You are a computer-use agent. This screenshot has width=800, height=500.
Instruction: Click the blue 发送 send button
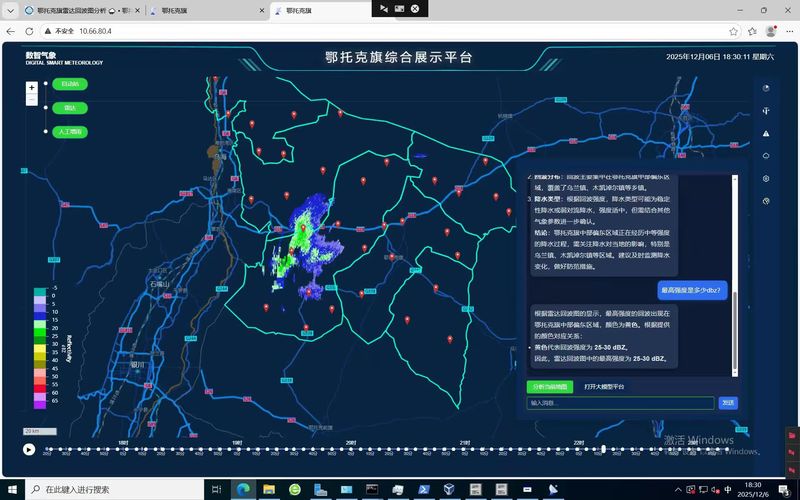point(728,403)
